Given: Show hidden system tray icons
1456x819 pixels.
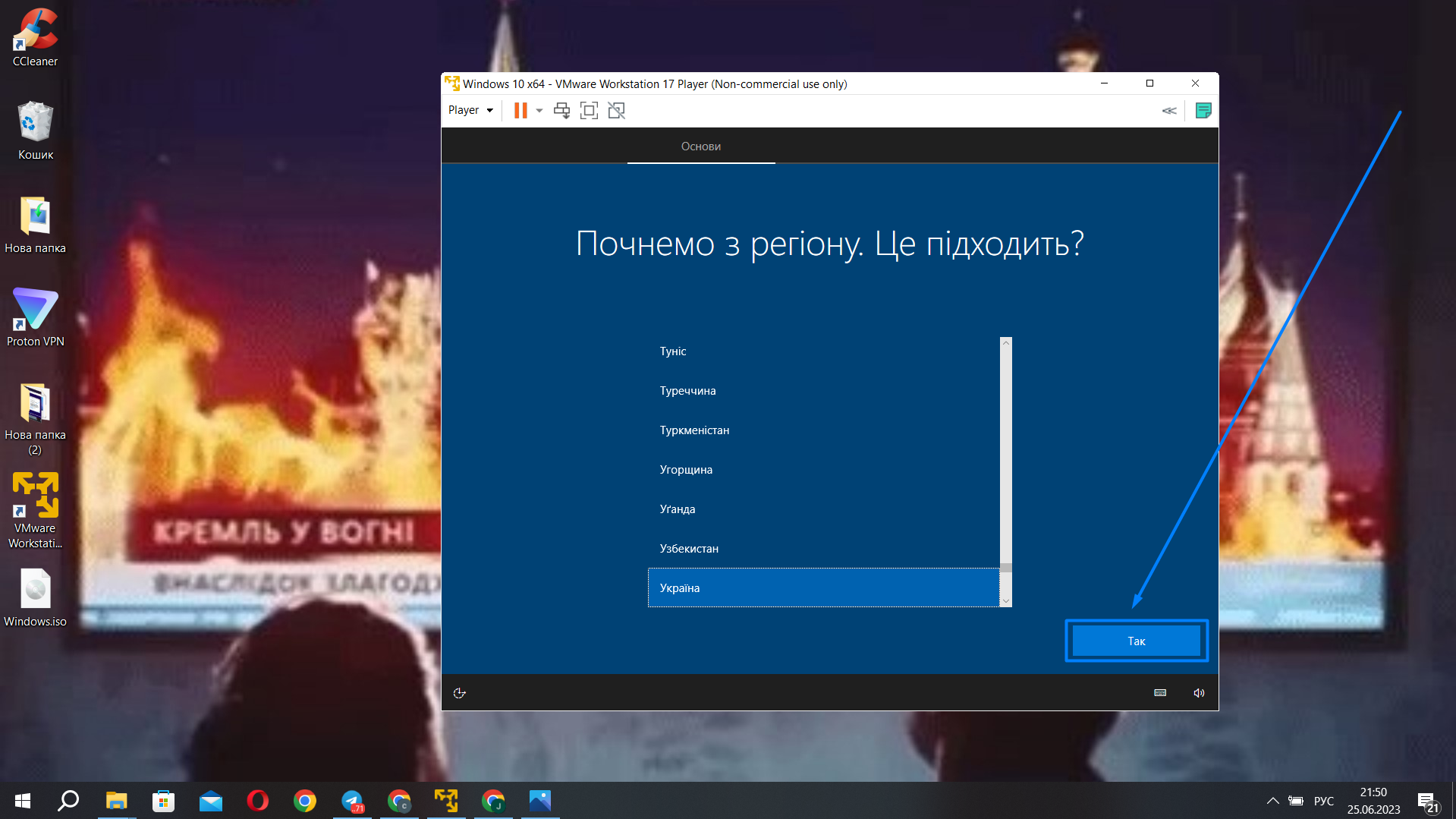Looking at the screenshot, I should 1273,801.
